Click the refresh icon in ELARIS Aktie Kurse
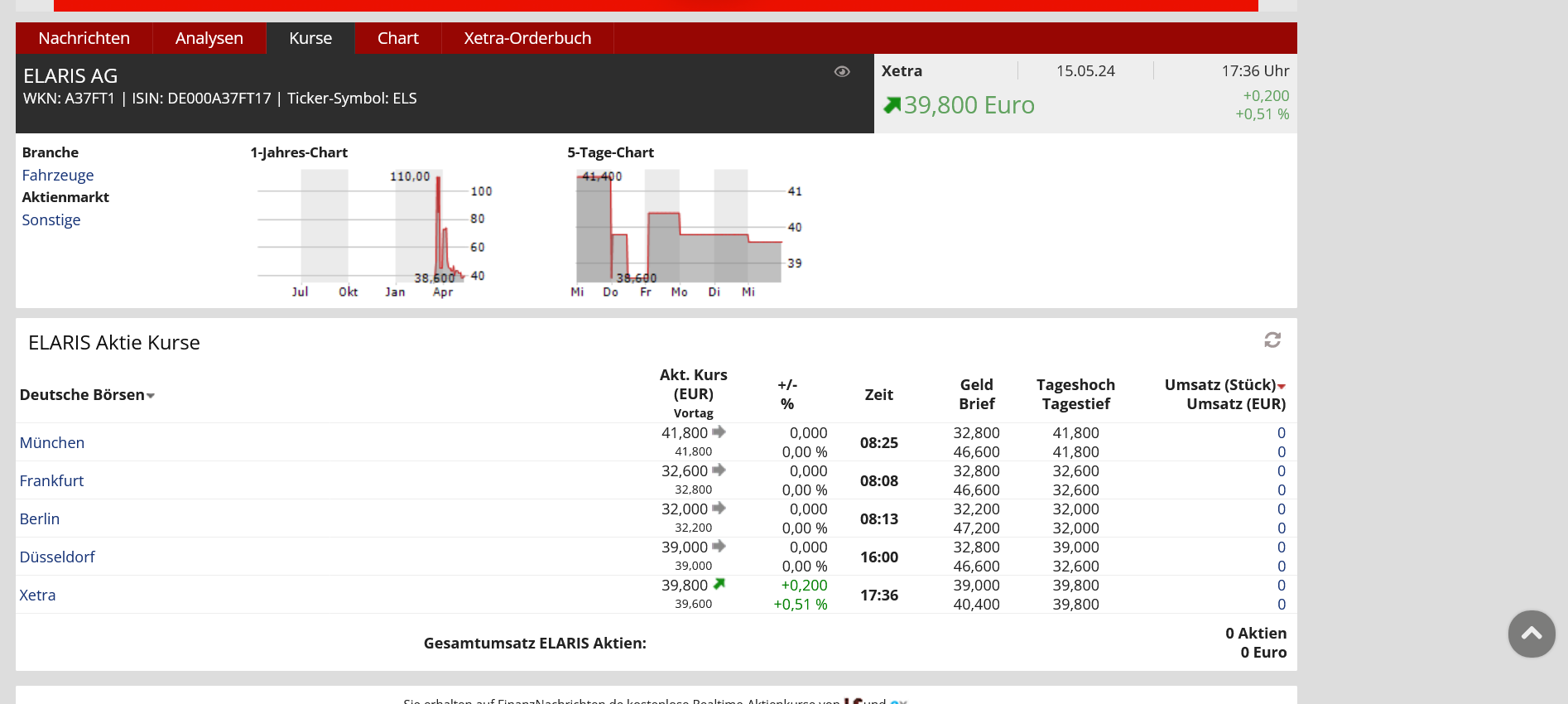The image size is (1568, 704). coord(1272,340)
